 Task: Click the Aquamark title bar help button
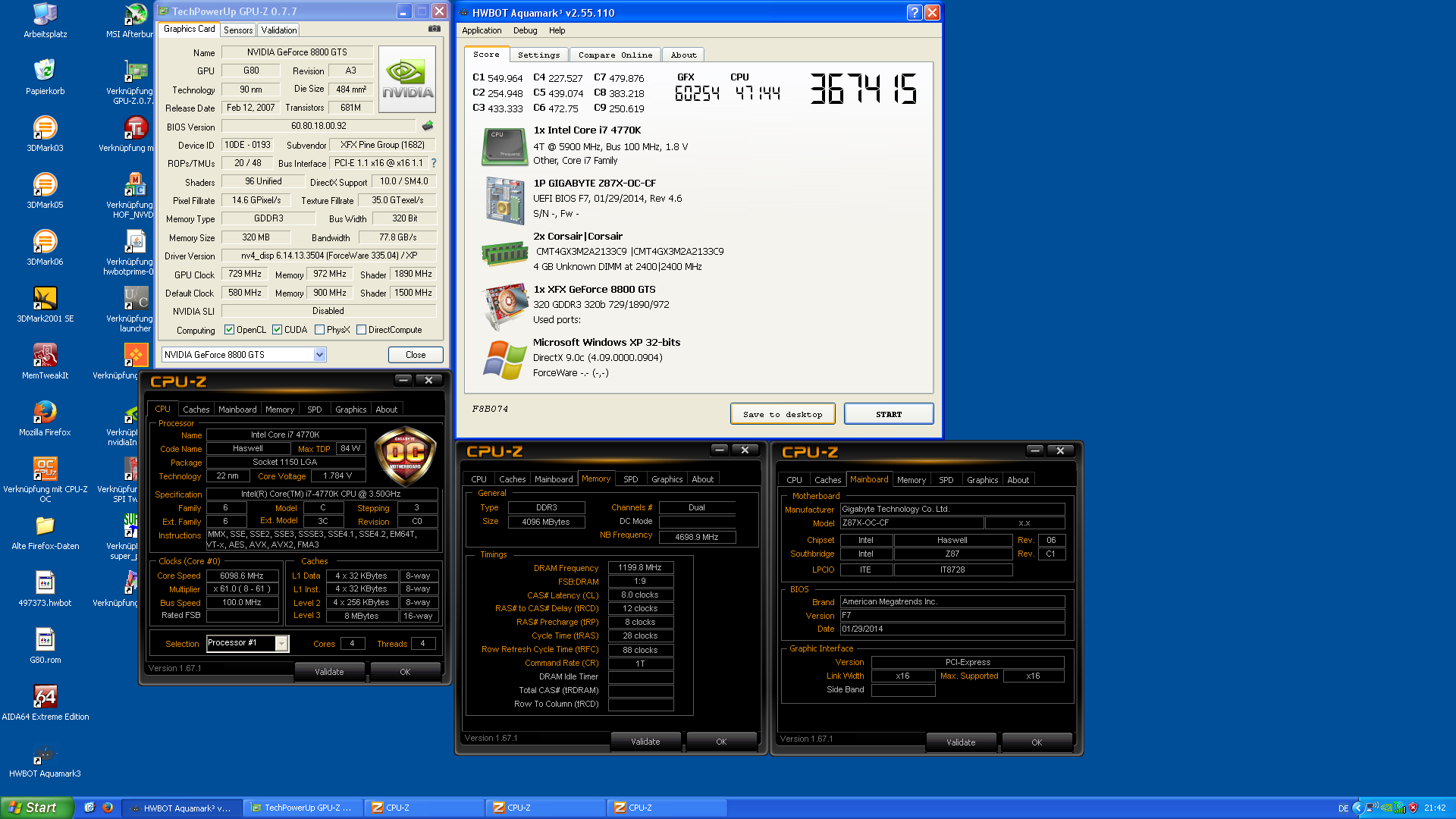[914, 12]
